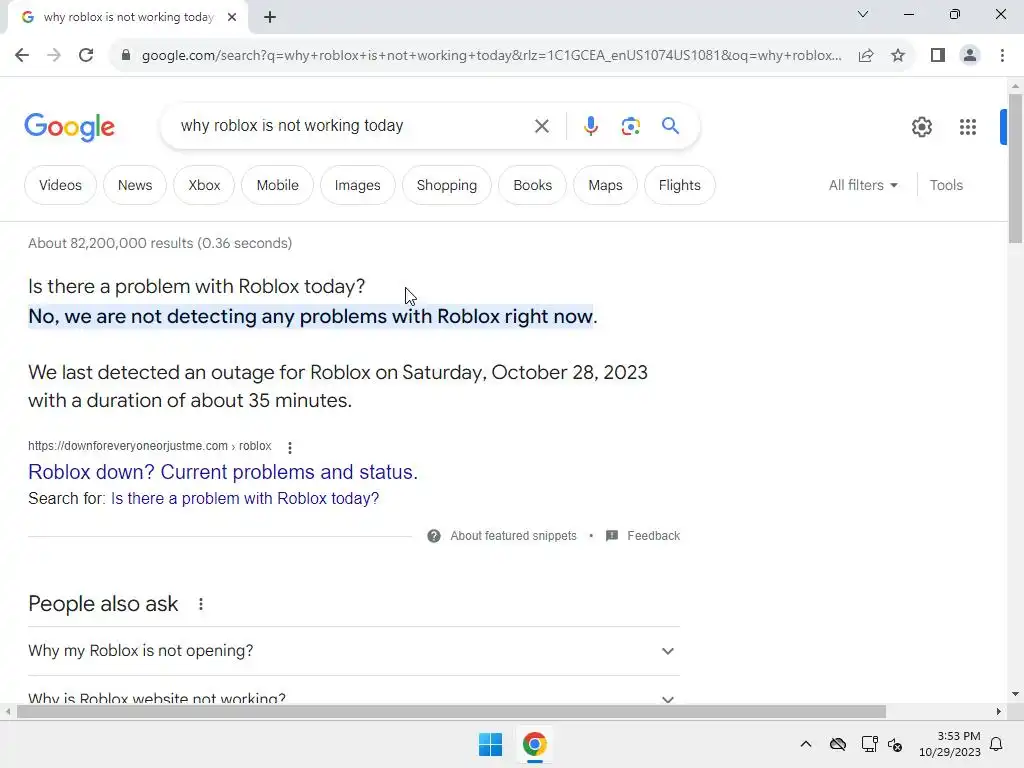Search by image with the Lens camera icon

(x=630, y=125)
